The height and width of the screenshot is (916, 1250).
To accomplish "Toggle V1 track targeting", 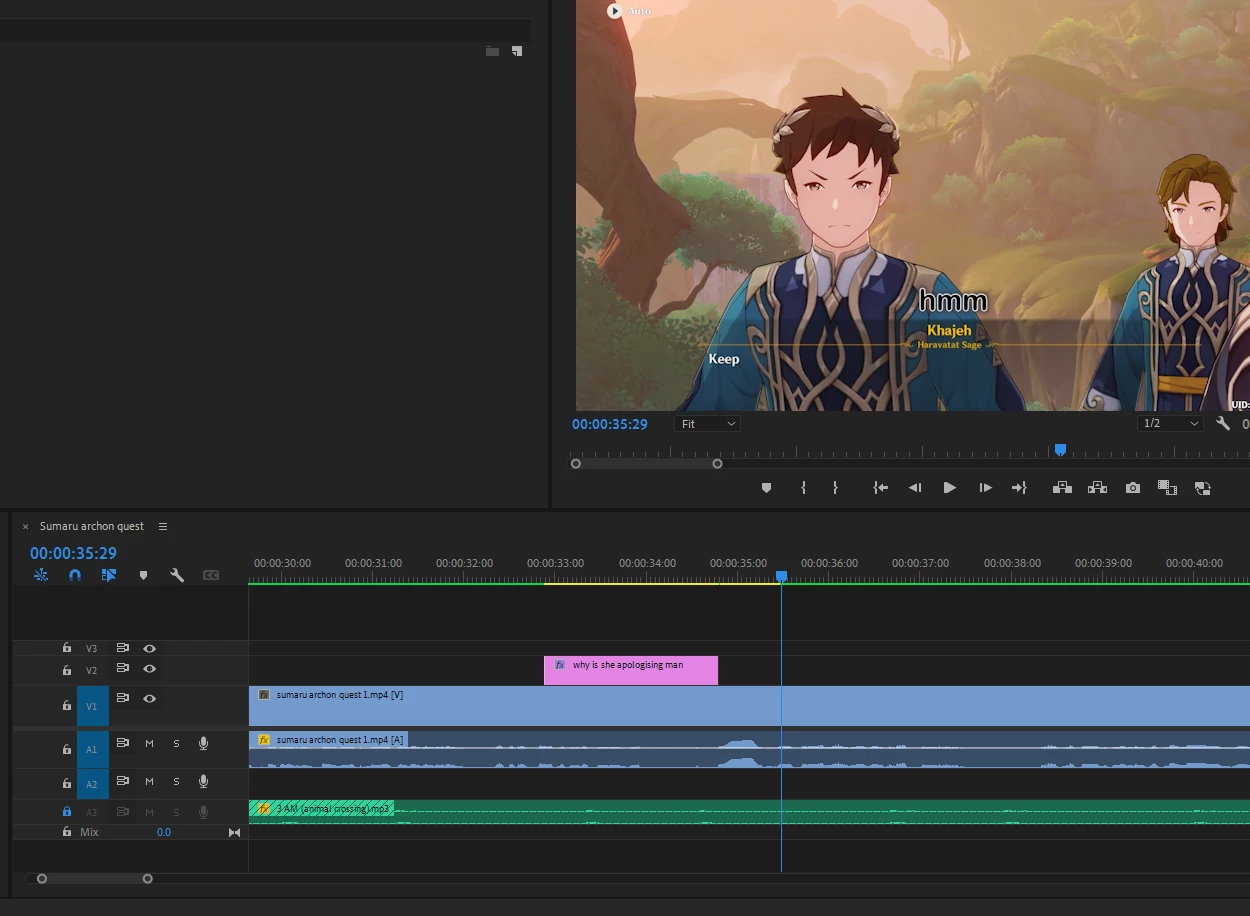I will (x=93, y=706).
